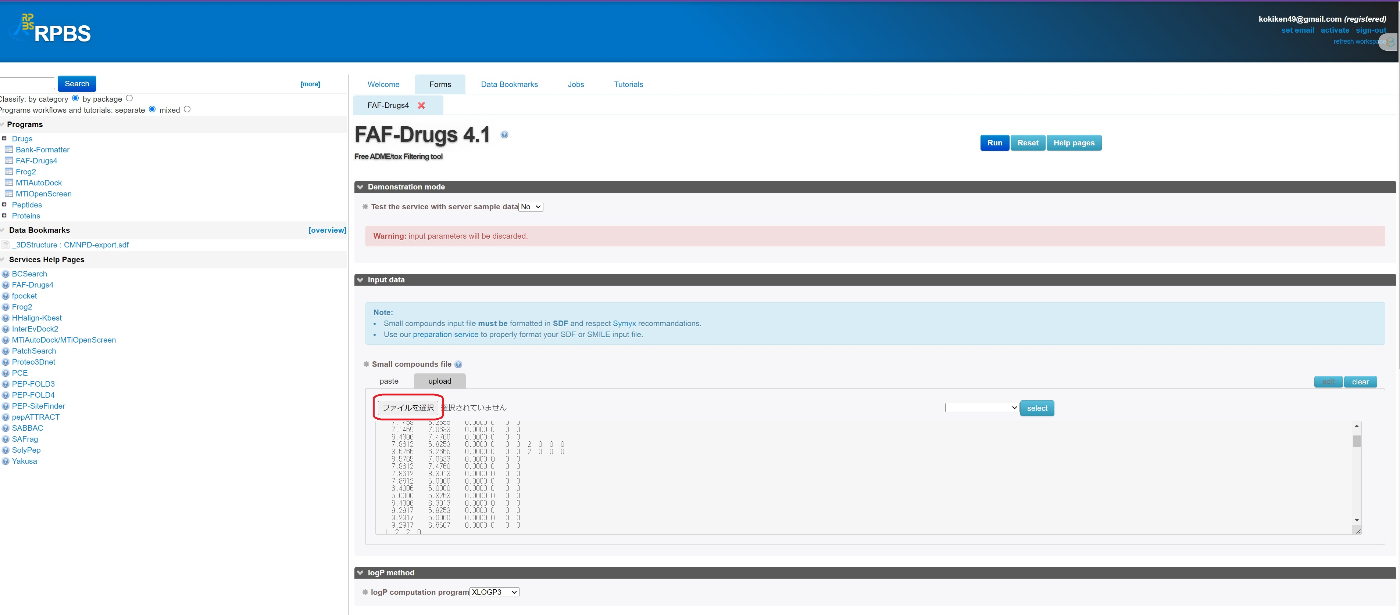Select the separate workflows radio button

152,110
